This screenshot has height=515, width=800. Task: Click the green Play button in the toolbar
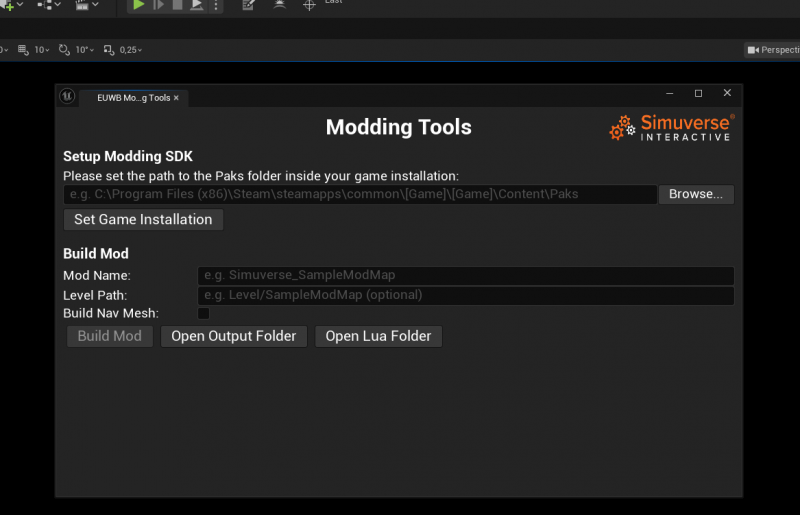tap(138, 5)
